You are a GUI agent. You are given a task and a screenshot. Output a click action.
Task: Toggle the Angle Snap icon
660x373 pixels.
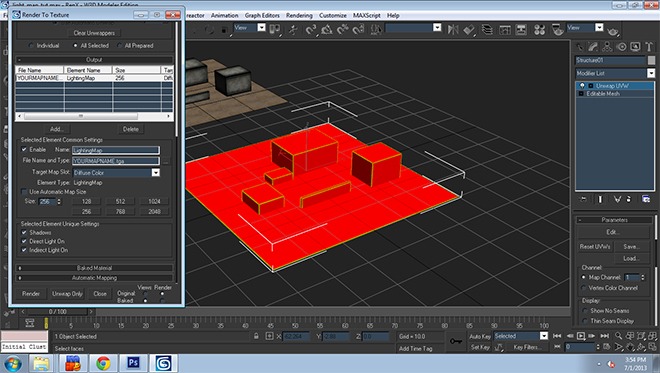coord(327,29)
